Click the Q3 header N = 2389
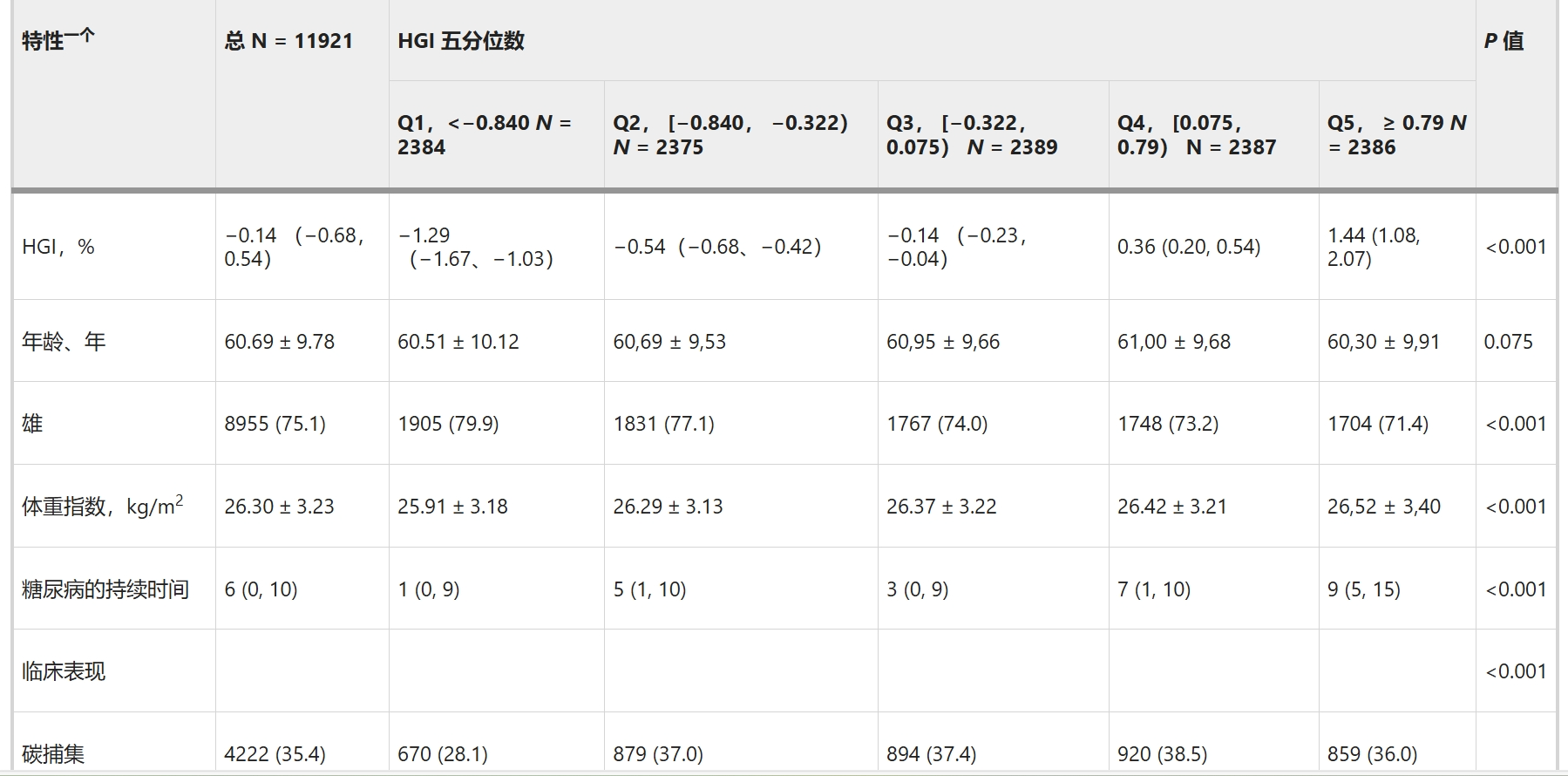 point(972,135)
